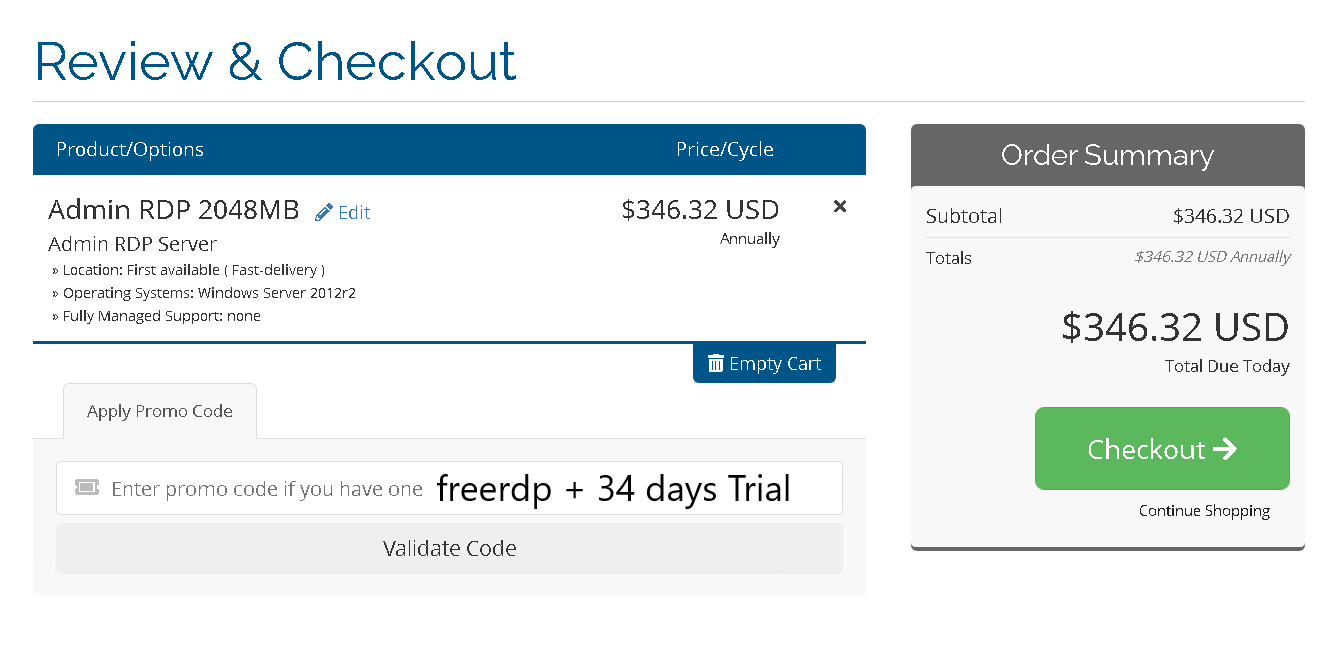
Task: Click the Operating Systems option line
Action: [x=203, y=293]
